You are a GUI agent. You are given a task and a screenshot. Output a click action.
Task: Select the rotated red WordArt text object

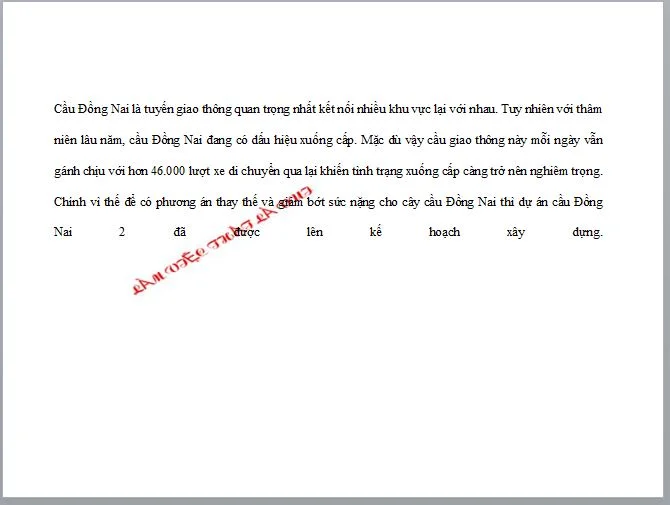pos(222,241)
